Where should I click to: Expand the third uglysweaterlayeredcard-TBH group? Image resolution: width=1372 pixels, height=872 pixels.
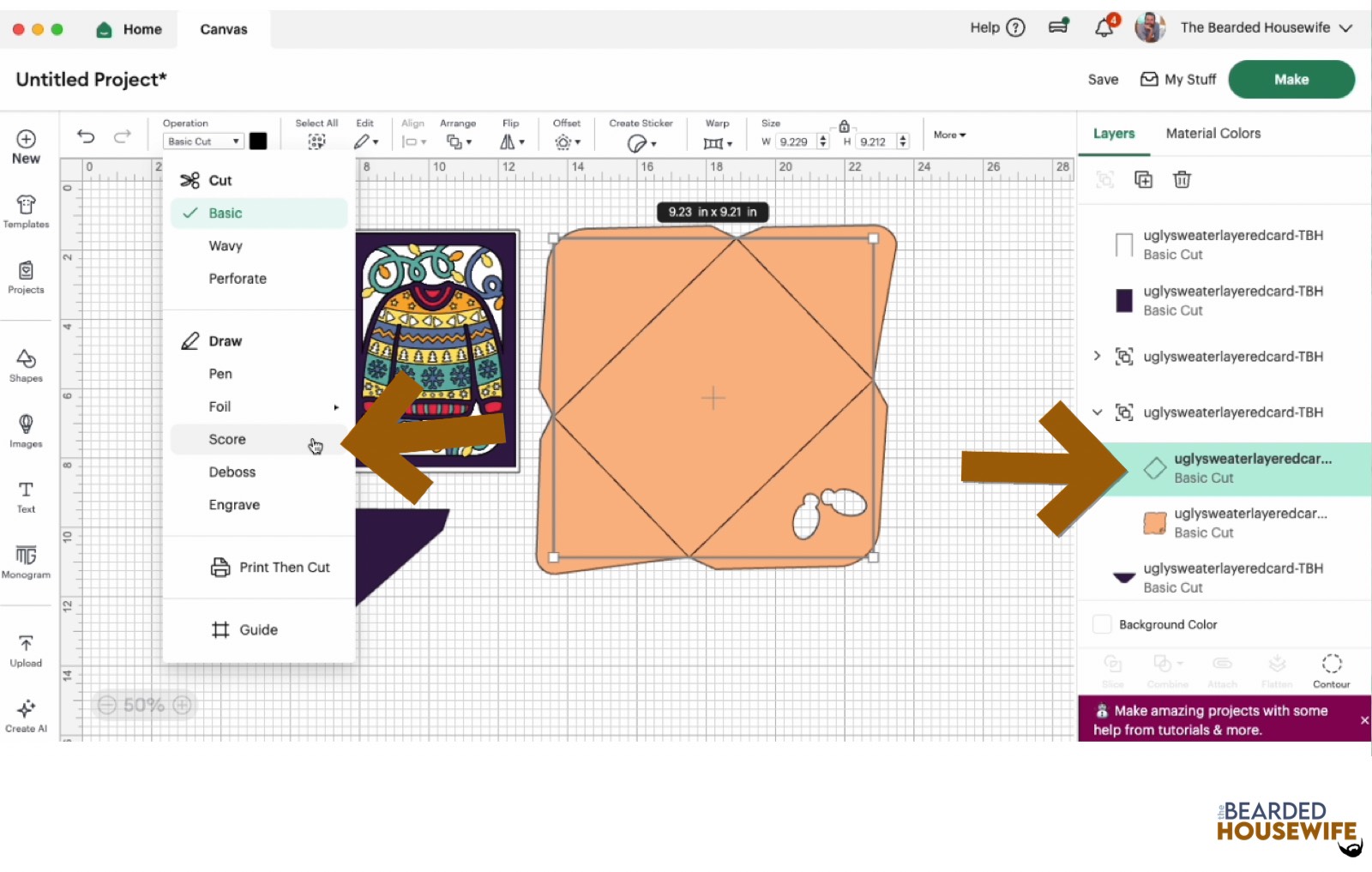pyautogui.click(x=1097, y=357)
